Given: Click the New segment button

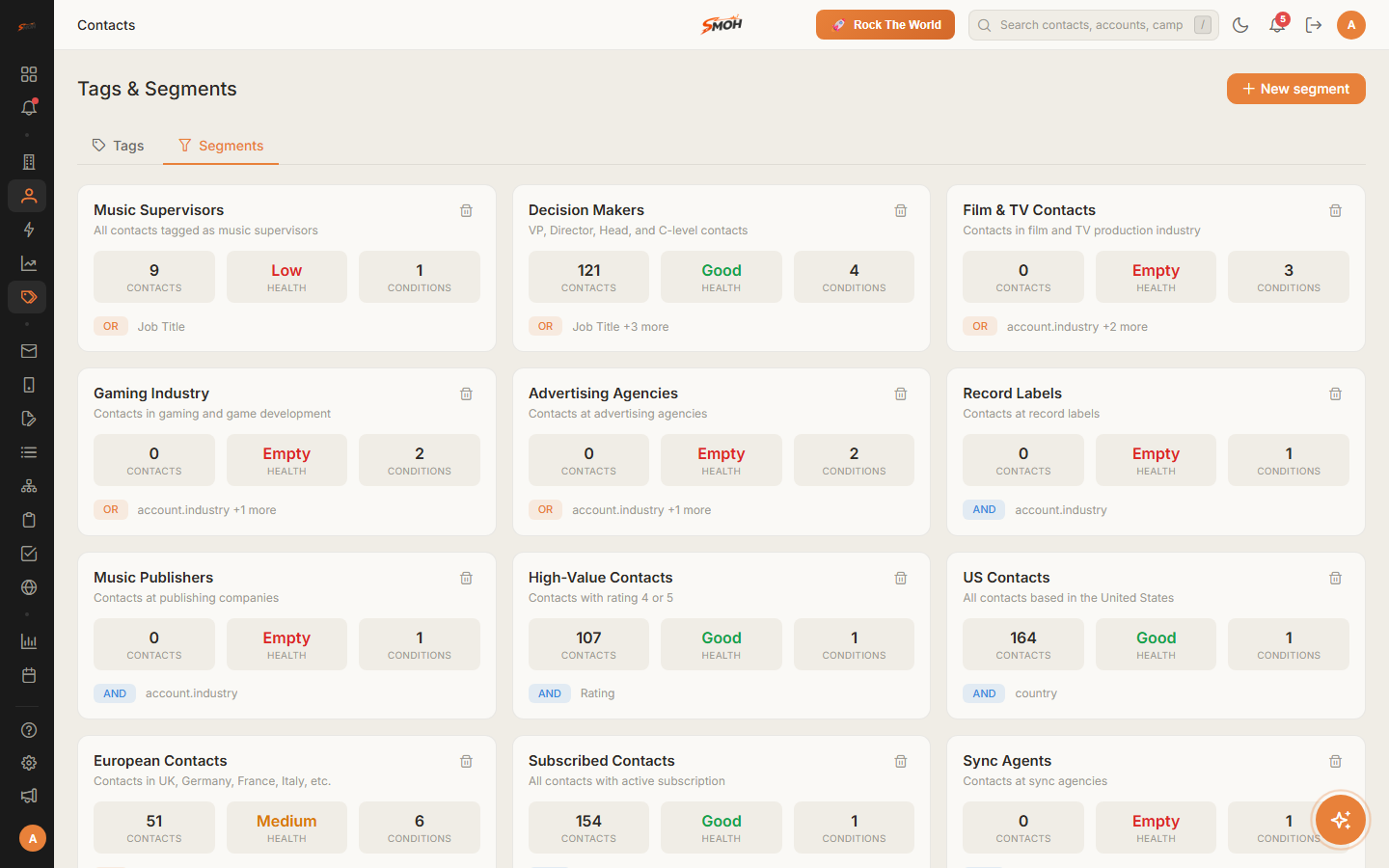Looking at the screenshot, I should pyautogui.click(x=1295, y=89).
